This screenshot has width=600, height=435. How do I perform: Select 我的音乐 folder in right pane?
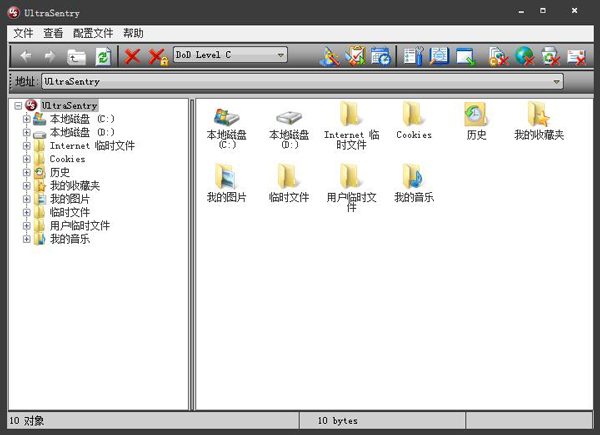pyautogui.click(x=414, y=176)
